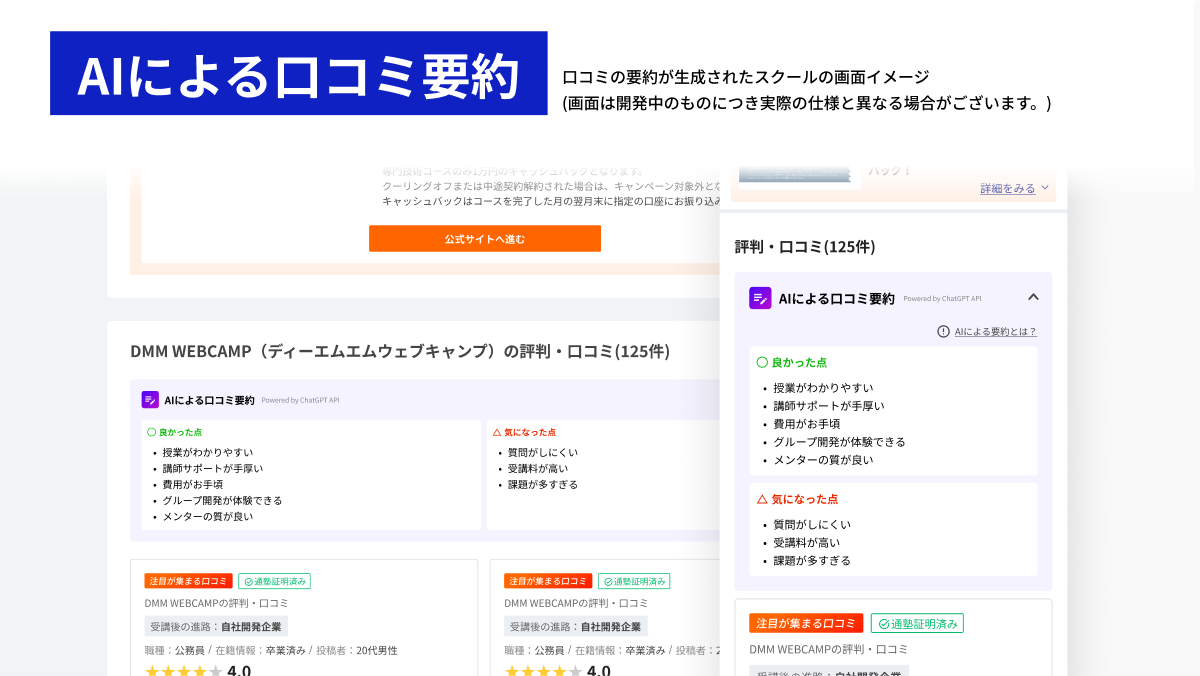Select メンターの質が良い in the desktop view
Viewport: 1200px width, 676px height.
pos(208,516)
